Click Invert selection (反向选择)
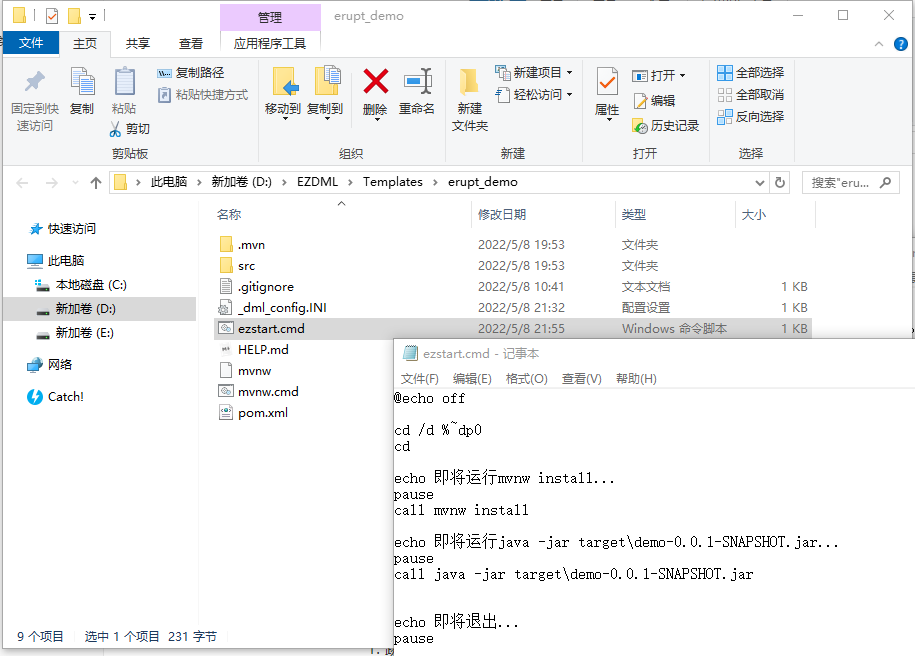This screenshot has width=915, height=656. click(750, 117)
